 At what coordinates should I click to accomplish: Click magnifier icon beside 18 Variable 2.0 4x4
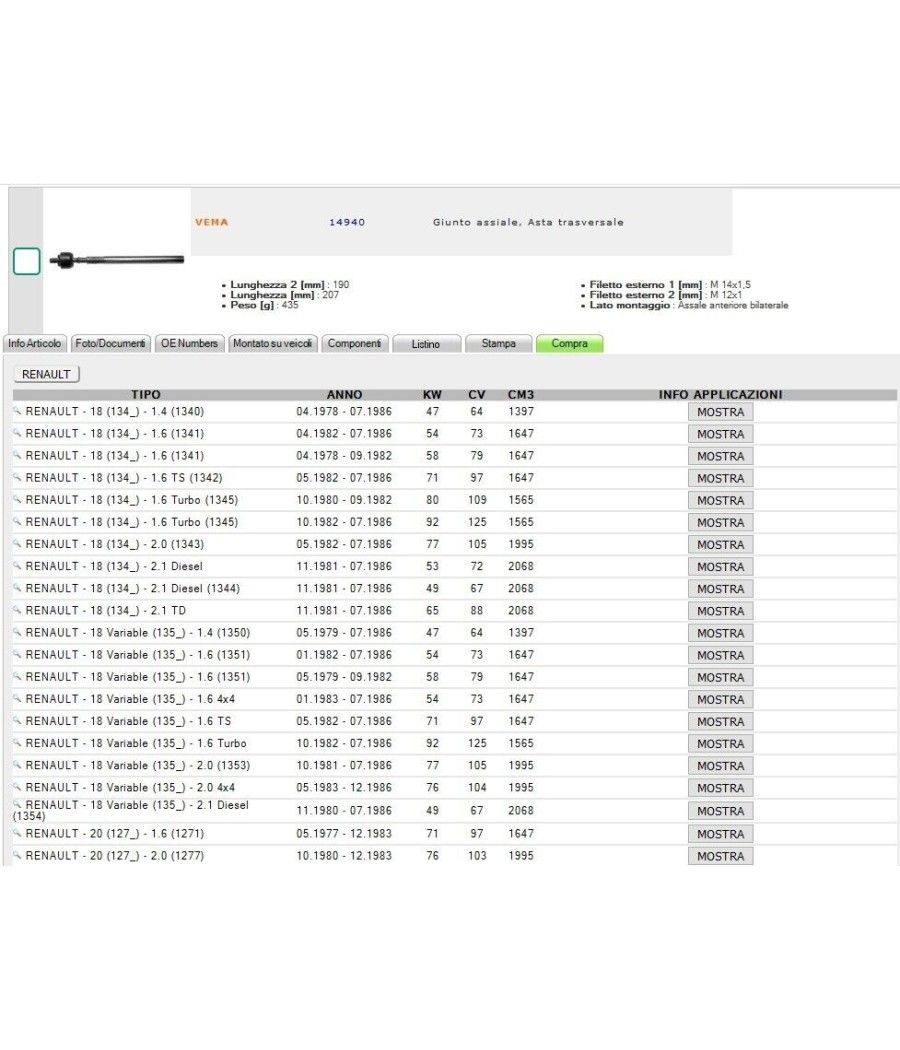(x=17, y=786)
